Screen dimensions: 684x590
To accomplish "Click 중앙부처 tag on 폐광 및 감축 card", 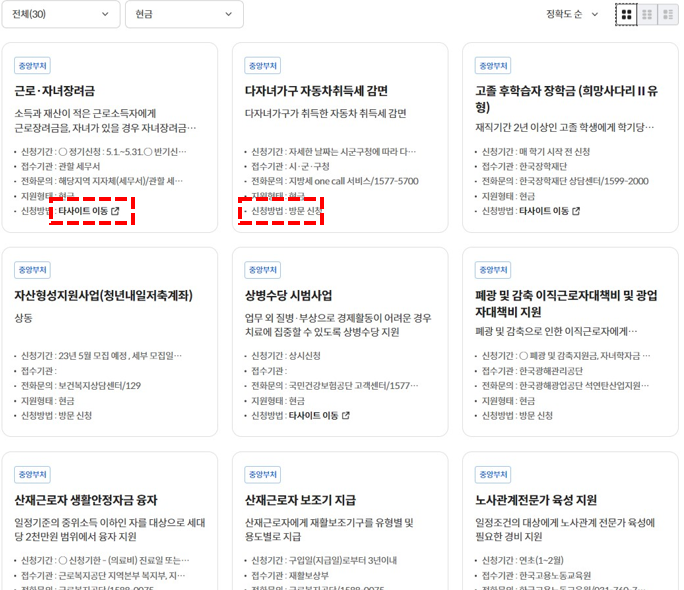I will [493, 270].
